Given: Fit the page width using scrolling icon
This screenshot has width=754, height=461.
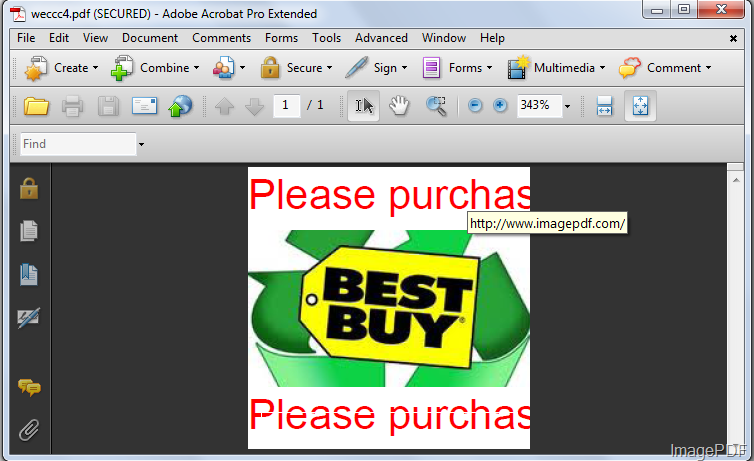Looking at the screenshot, I should pos(604,106).
